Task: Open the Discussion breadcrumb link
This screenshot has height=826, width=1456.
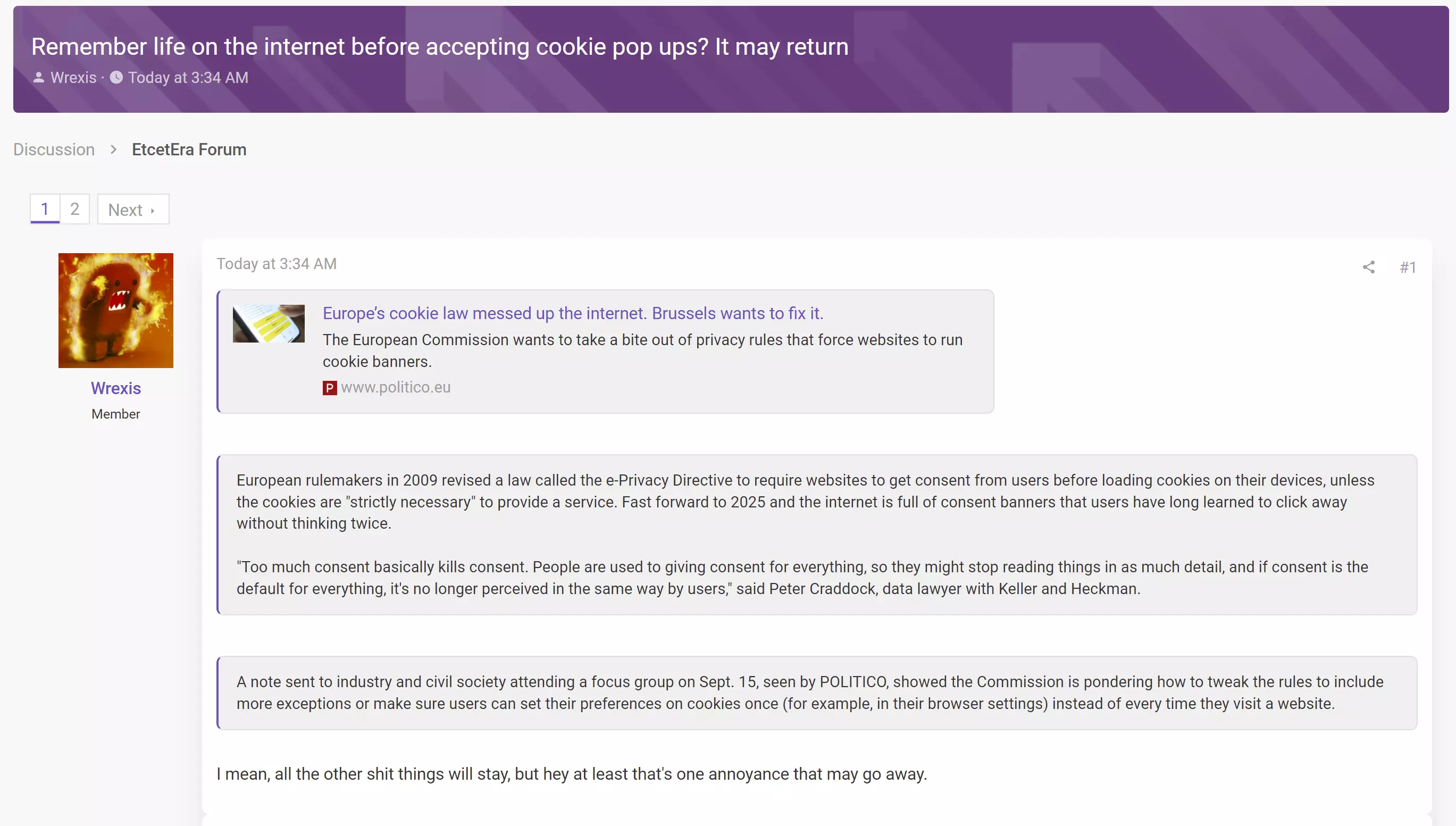Action: tap(54, 149)
